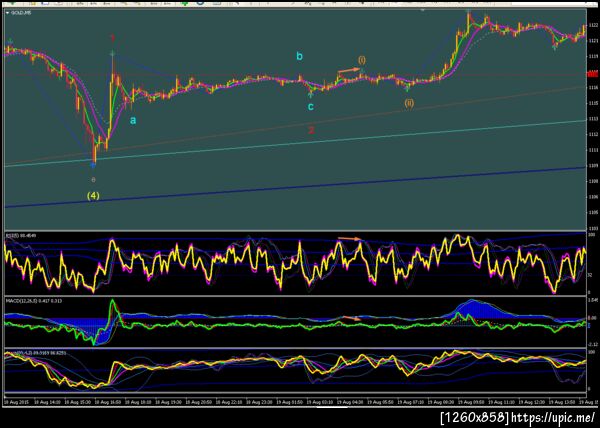This screenshot has width=600, height=428.
Task: Select the thick dark blue trendline
Action: (x=295, y=187)
